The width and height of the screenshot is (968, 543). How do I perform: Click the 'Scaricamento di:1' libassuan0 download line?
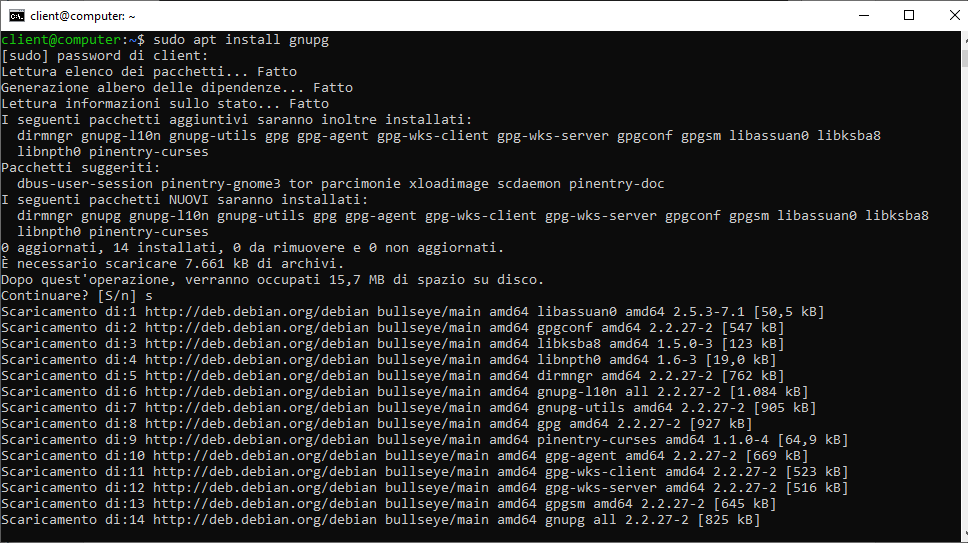point(412,312)
